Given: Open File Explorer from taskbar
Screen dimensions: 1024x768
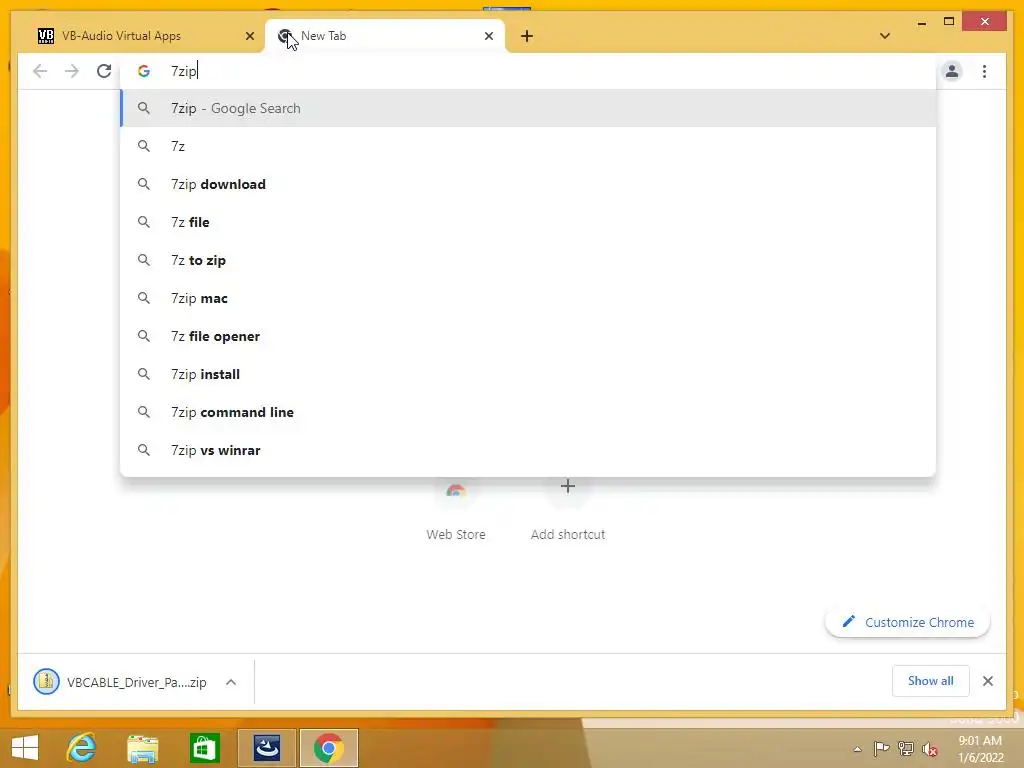Looking at the screenshot, I should point(142,748).
